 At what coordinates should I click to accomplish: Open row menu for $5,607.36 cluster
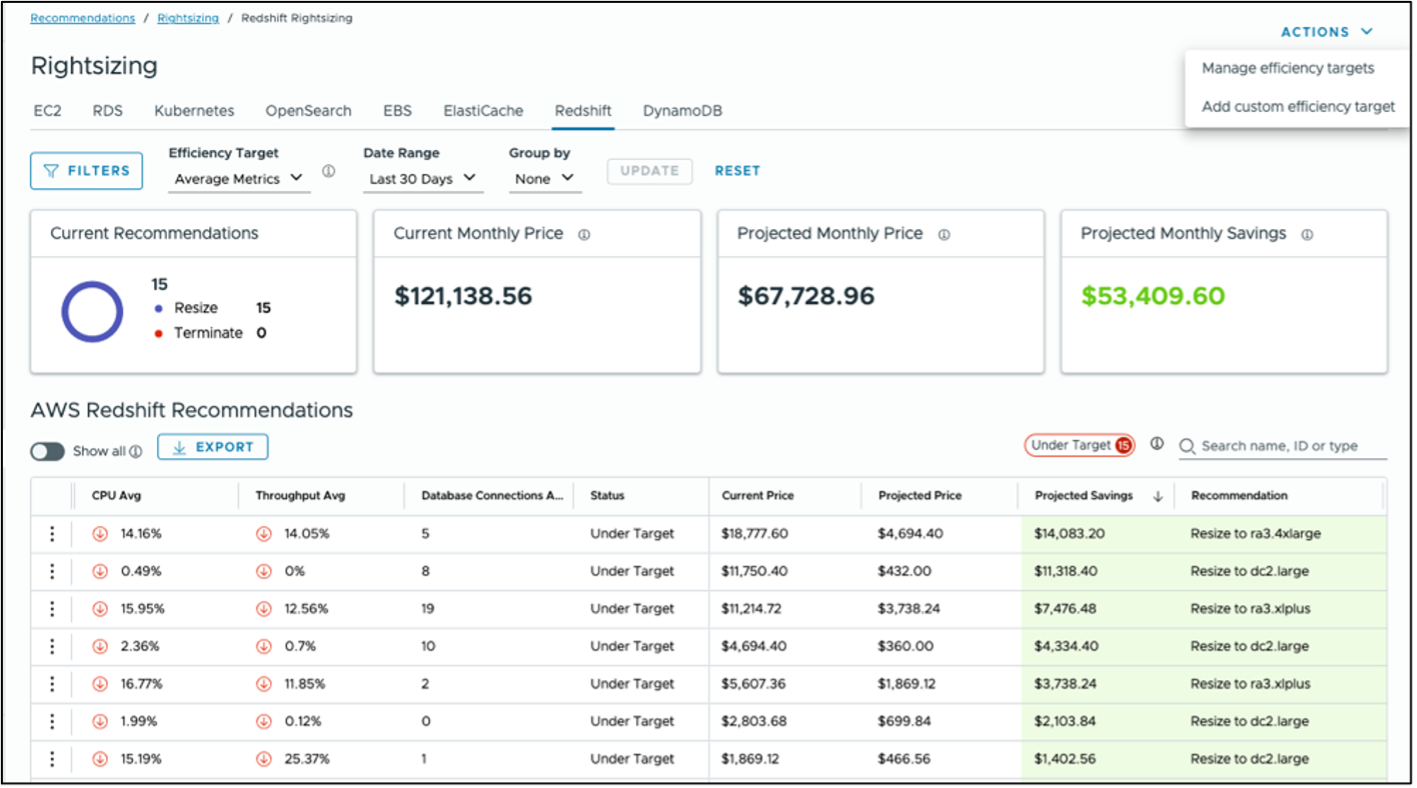[x=53, y=684]
